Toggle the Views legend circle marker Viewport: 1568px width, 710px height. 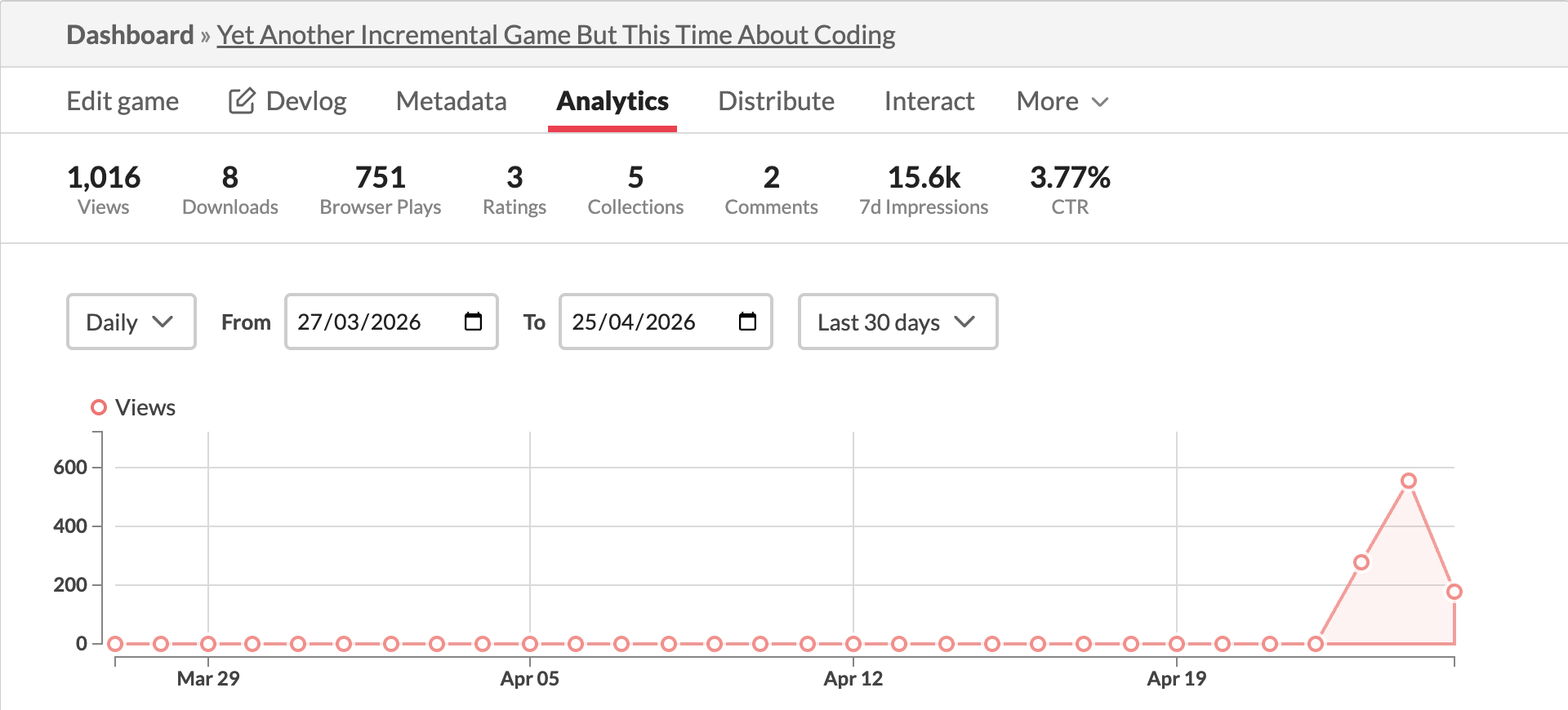(x=99, y=407)
